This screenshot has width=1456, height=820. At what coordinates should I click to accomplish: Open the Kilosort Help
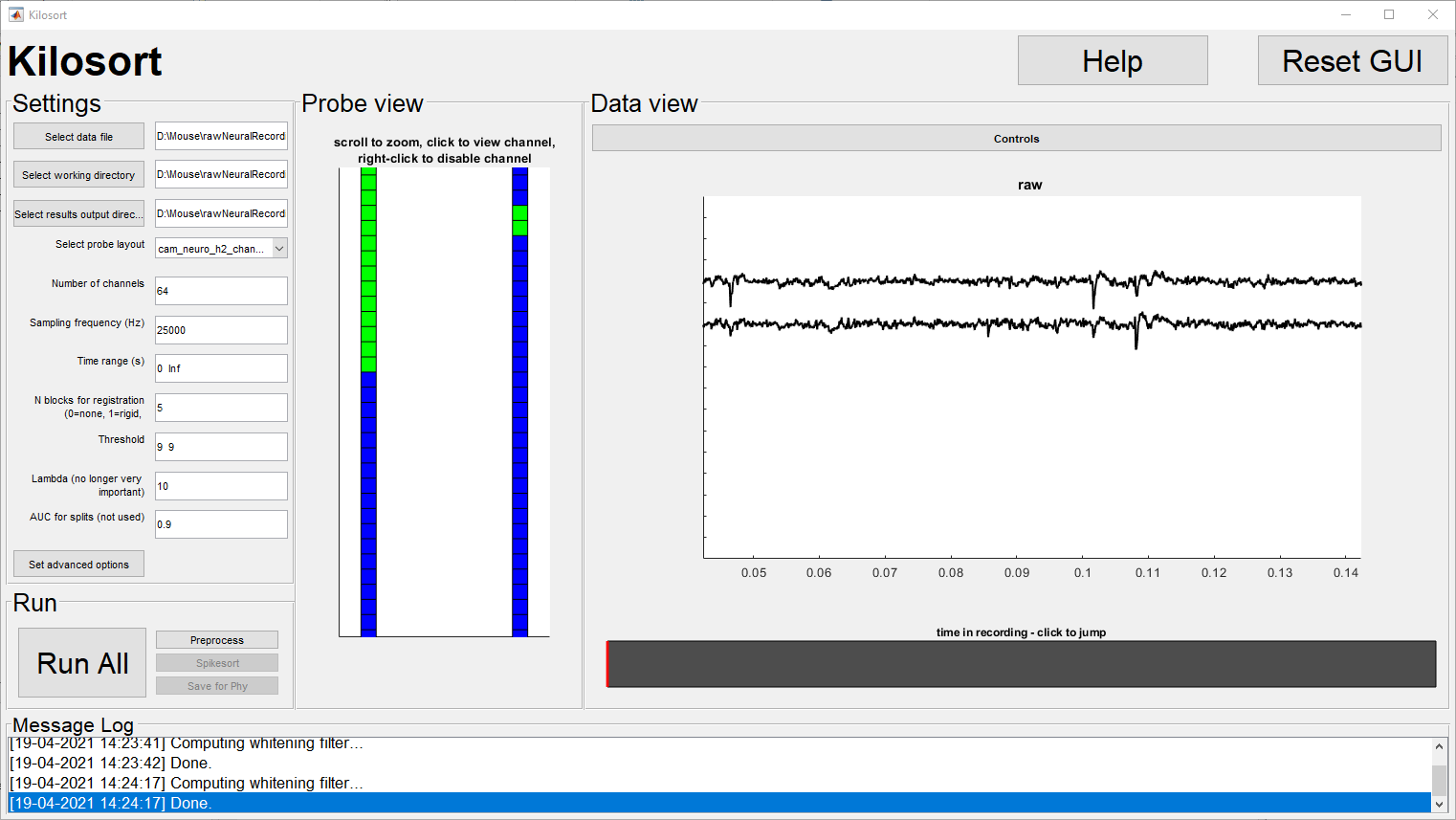[x=1112, y=59]
